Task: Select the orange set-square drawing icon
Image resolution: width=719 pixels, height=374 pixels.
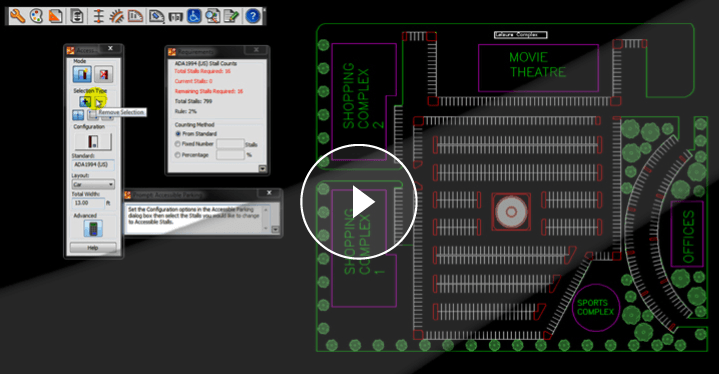Action: (x=55, y=16)
